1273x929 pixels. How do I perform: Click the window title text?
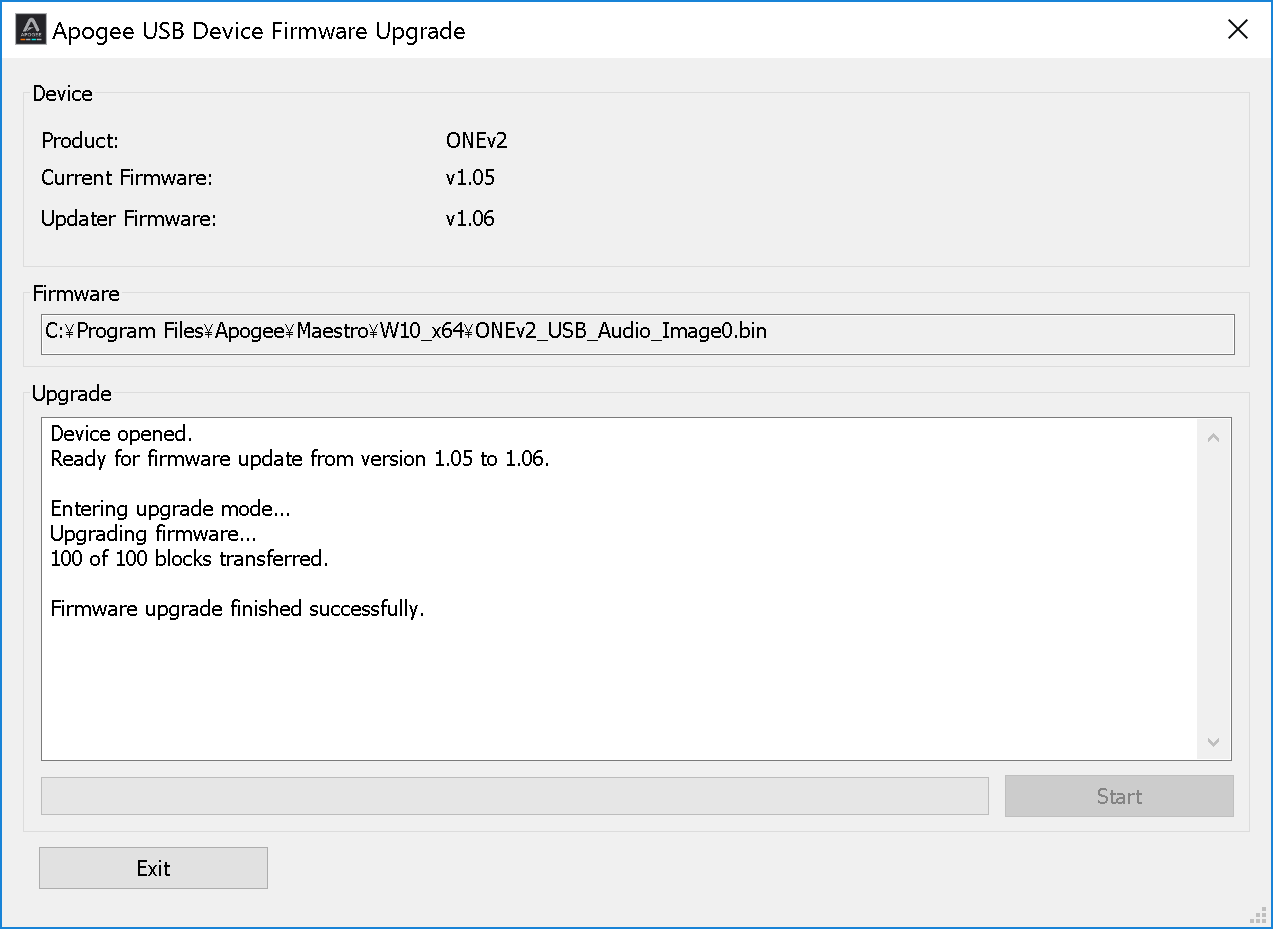click(259, 31)
